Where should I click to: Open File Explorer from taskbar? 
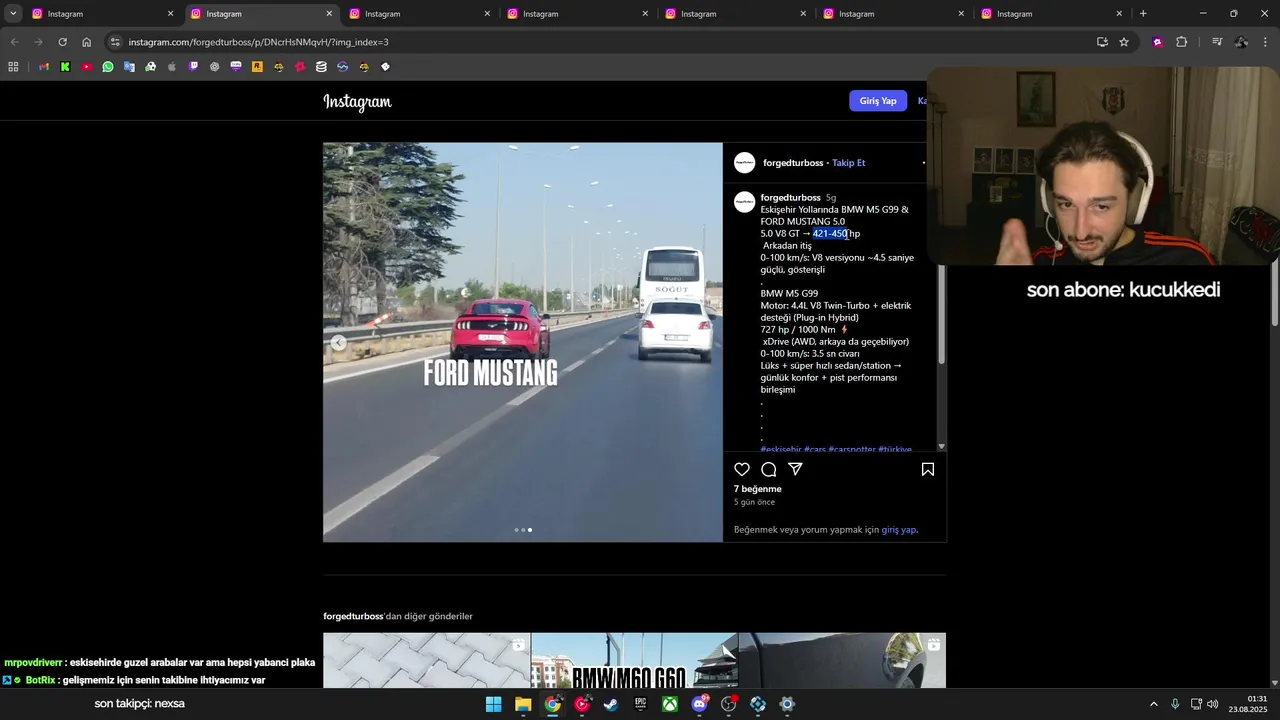pos(523,704)
